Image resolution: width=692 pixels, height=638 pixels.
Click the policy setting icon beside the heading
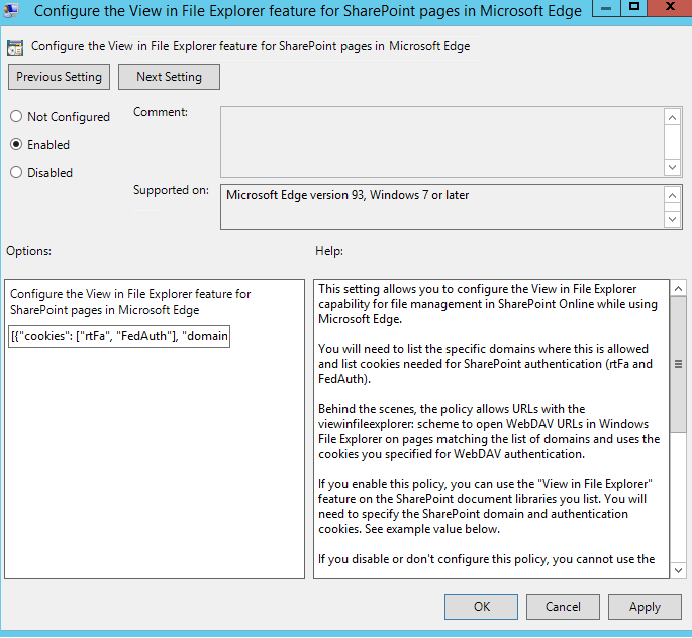click(15, 47)
